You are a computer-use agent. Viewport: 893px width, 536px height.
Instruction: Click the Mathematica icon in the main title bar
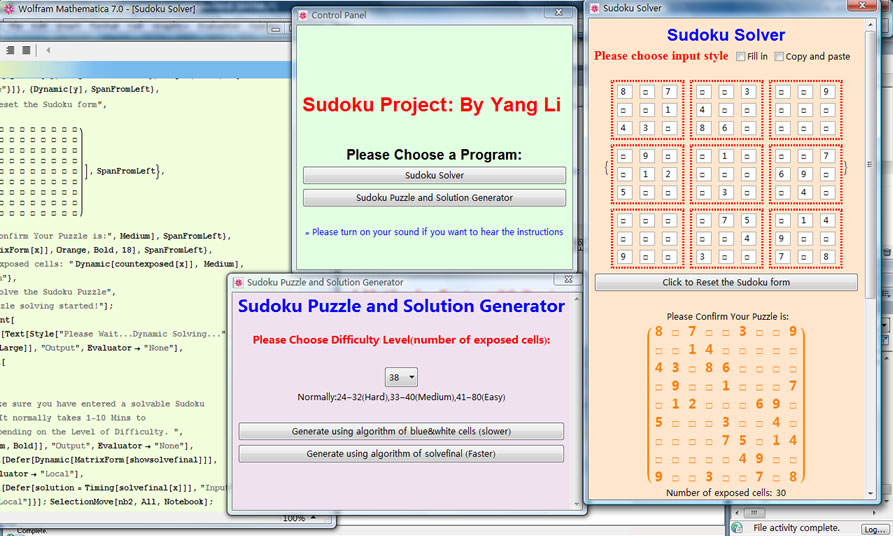coord(9,9)
